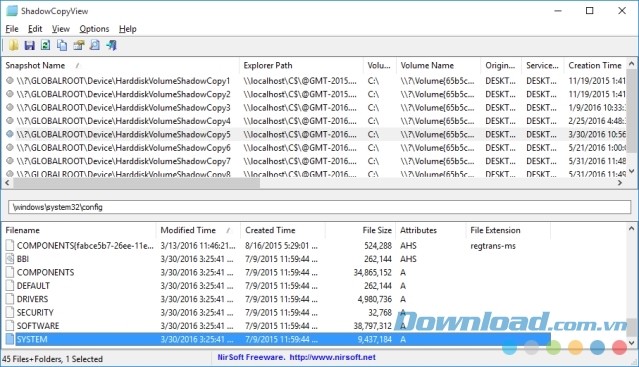Click the snapshot list scroll right arrow
This screenshot has height=367, width=639.
(620, 183)
